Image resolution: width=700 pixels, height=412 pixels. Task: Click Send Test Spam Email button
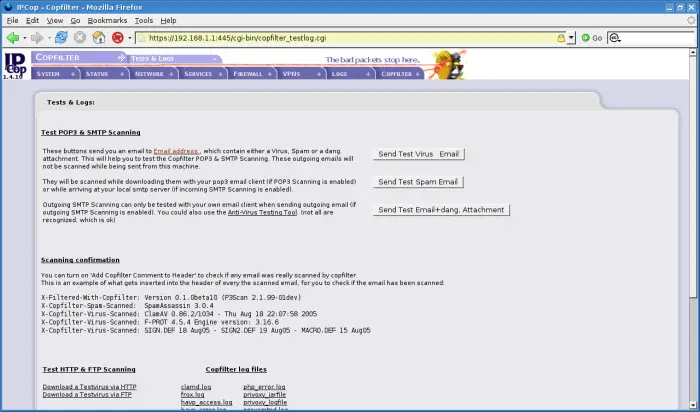(418, 182)
